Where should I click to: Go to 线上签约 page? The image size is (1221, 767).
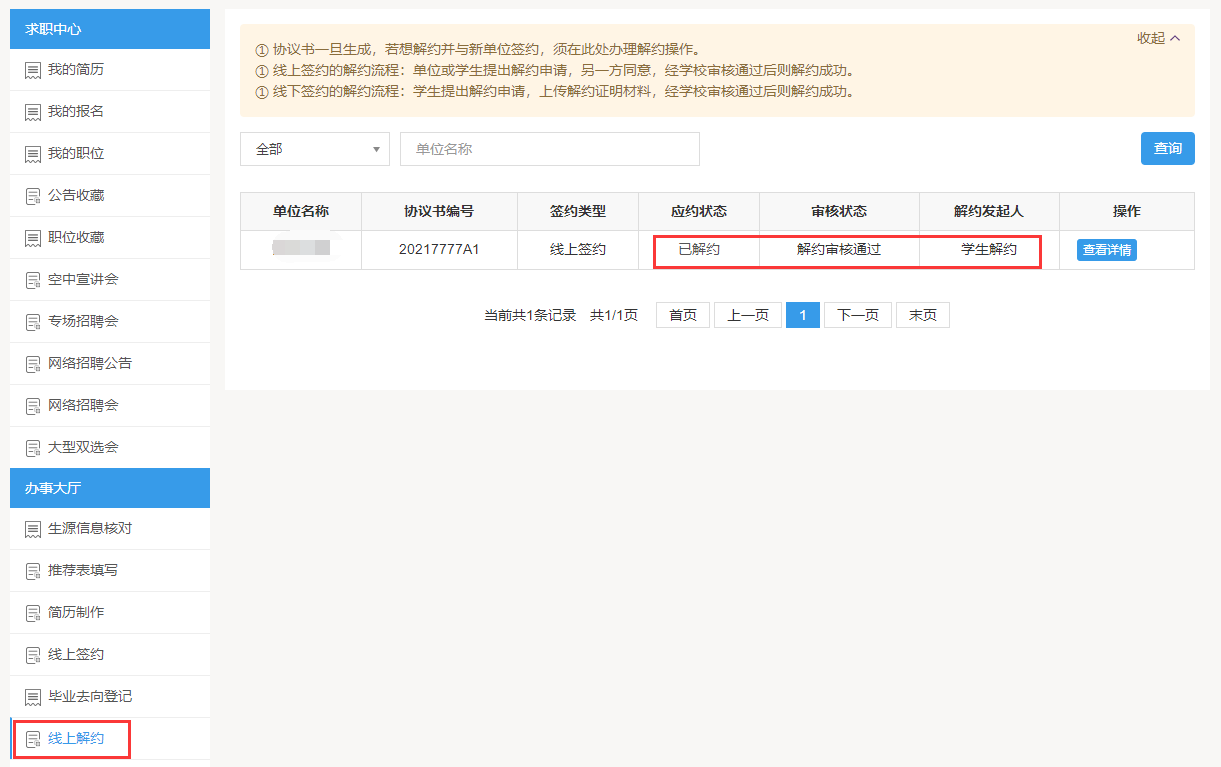click(x=110, y=655)
